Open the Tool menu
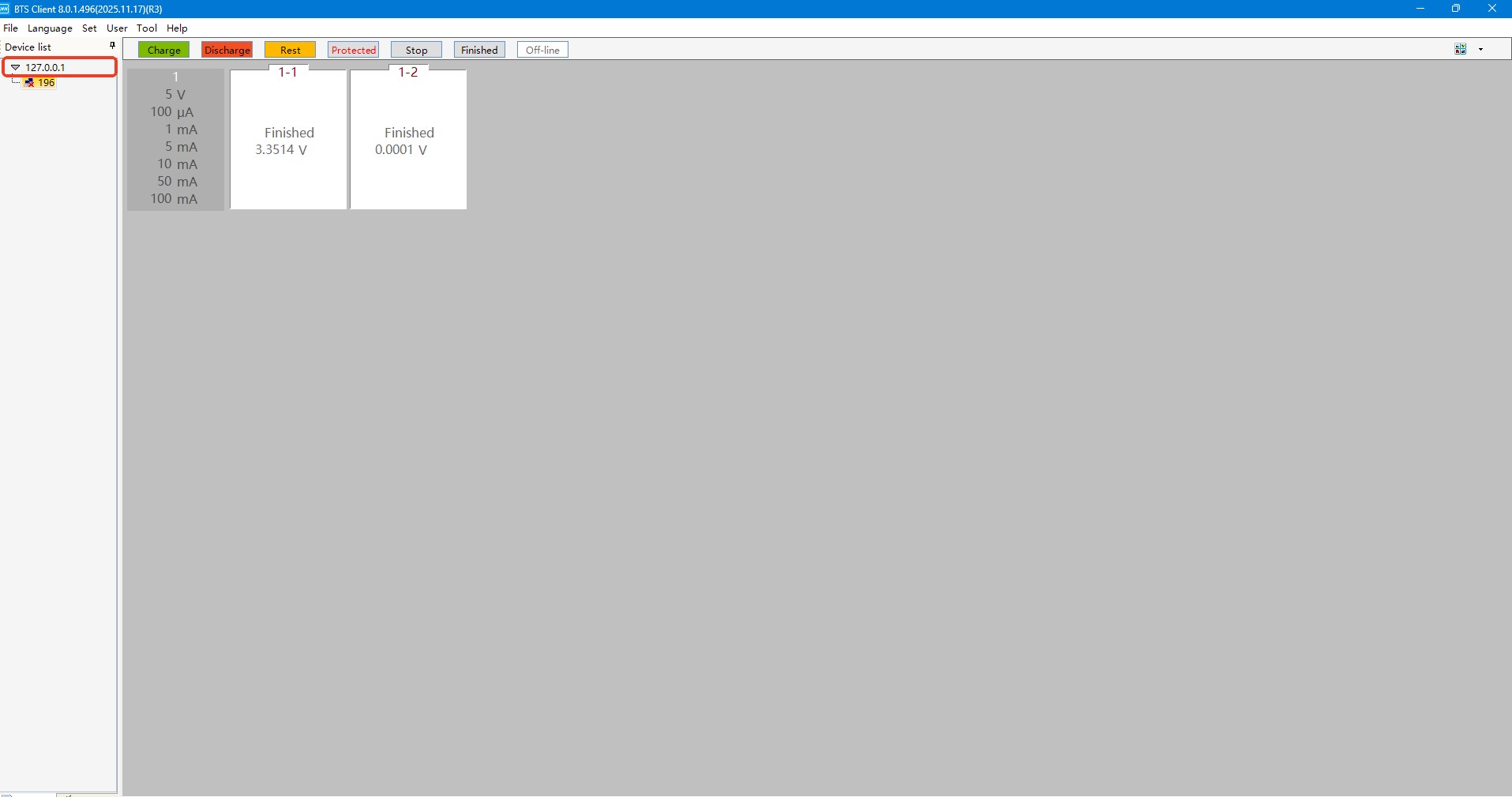This screenshot has height=797, width=1512. point(147,28)
